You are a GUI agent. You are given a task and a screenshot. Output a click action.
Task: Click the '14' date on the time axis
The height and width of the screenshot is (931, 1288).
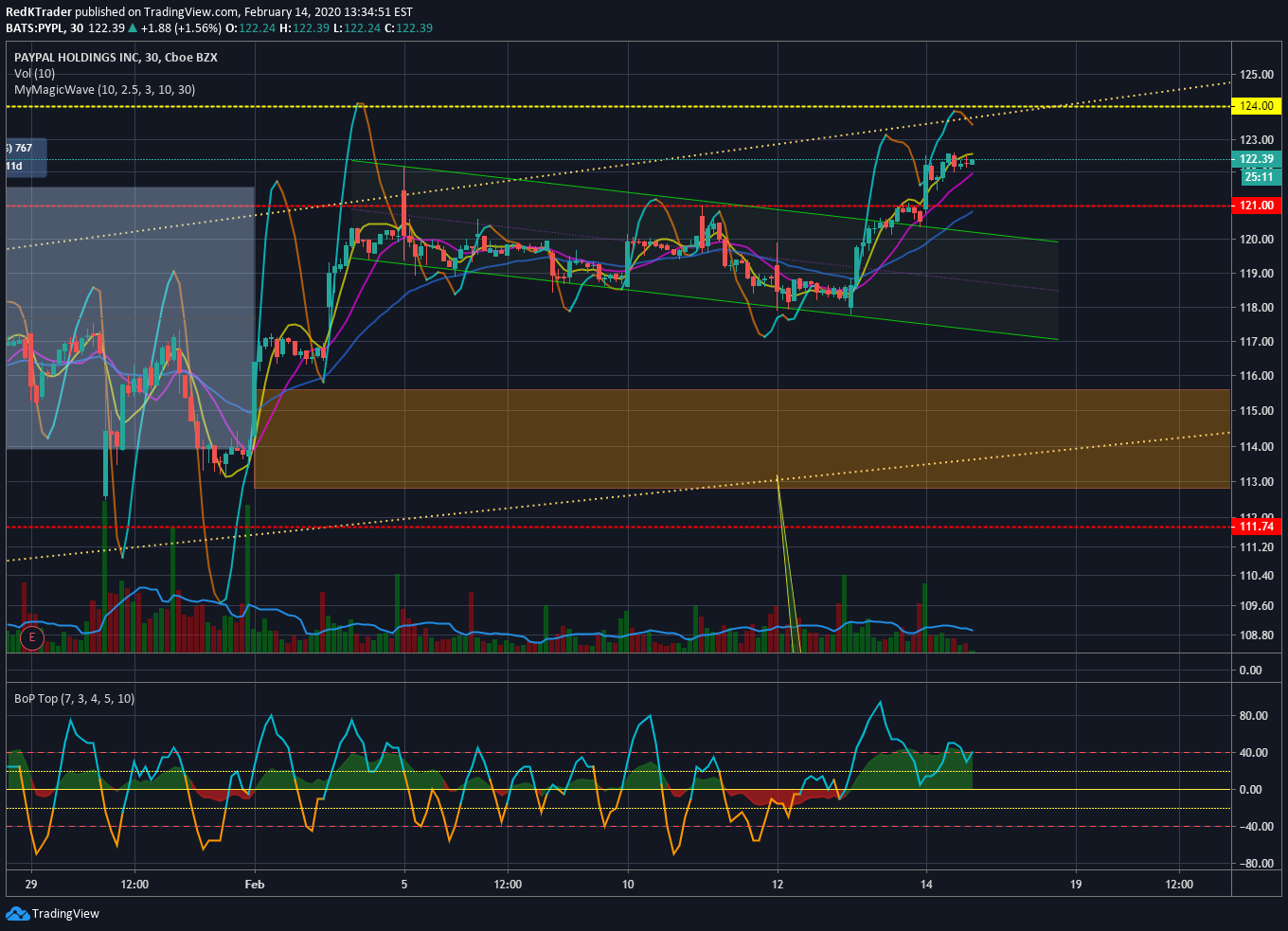[926, 885]
